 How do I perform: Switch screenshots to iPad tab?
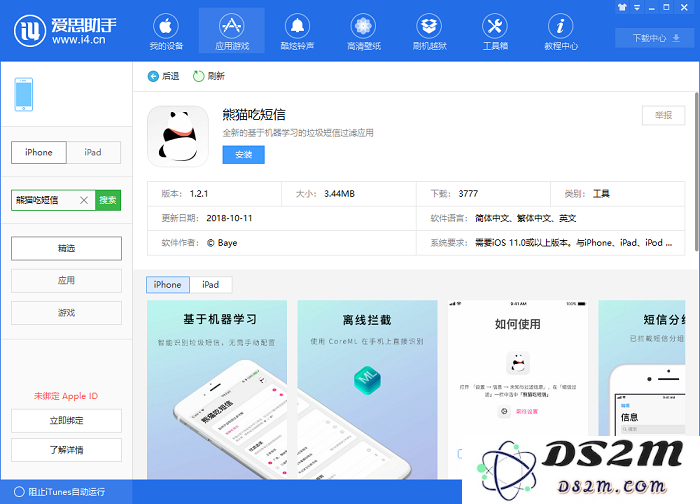[210, 284]
